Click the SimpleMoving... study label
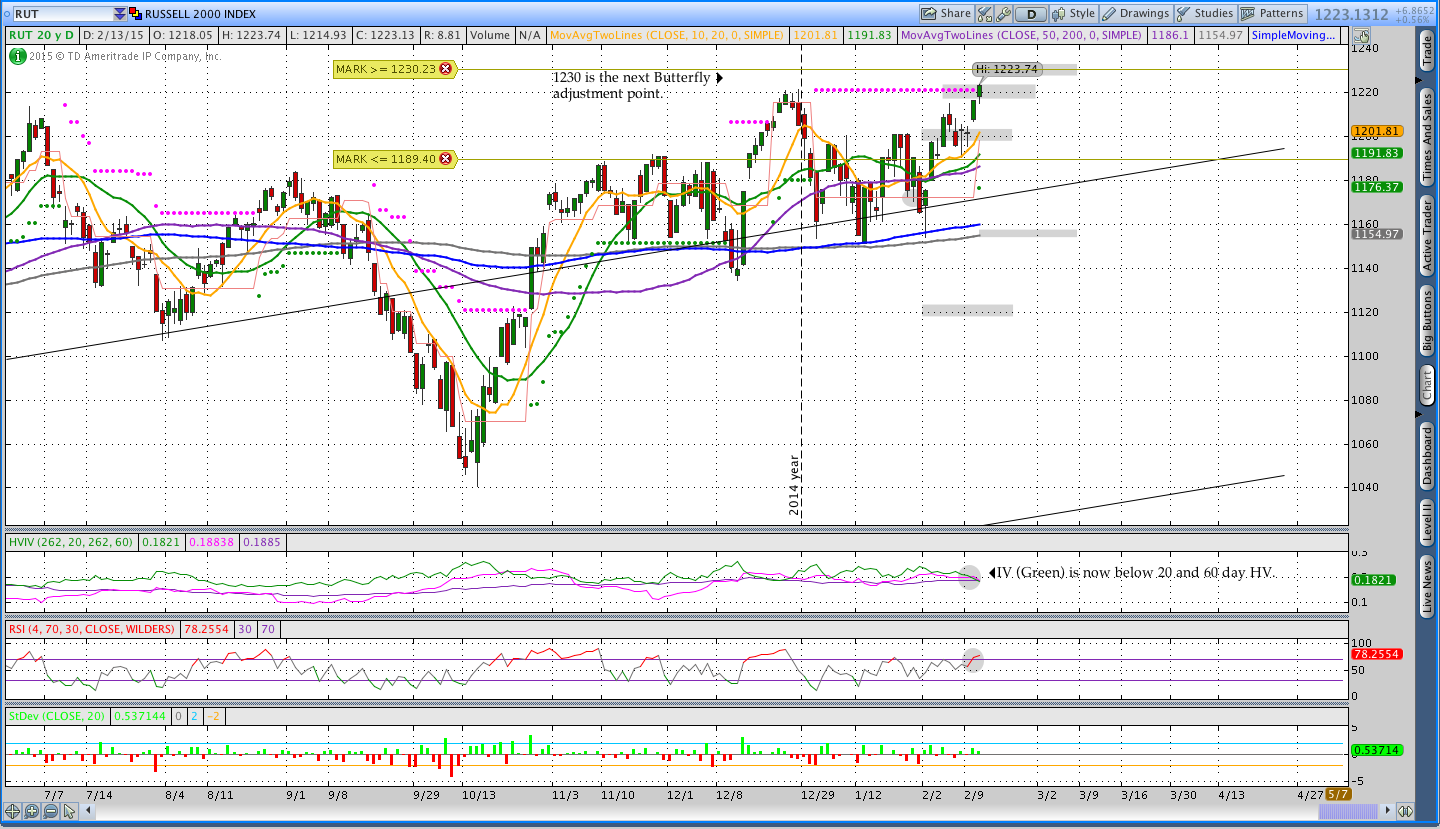Viewport: 1440px width, 829px height. [1293, 35]
